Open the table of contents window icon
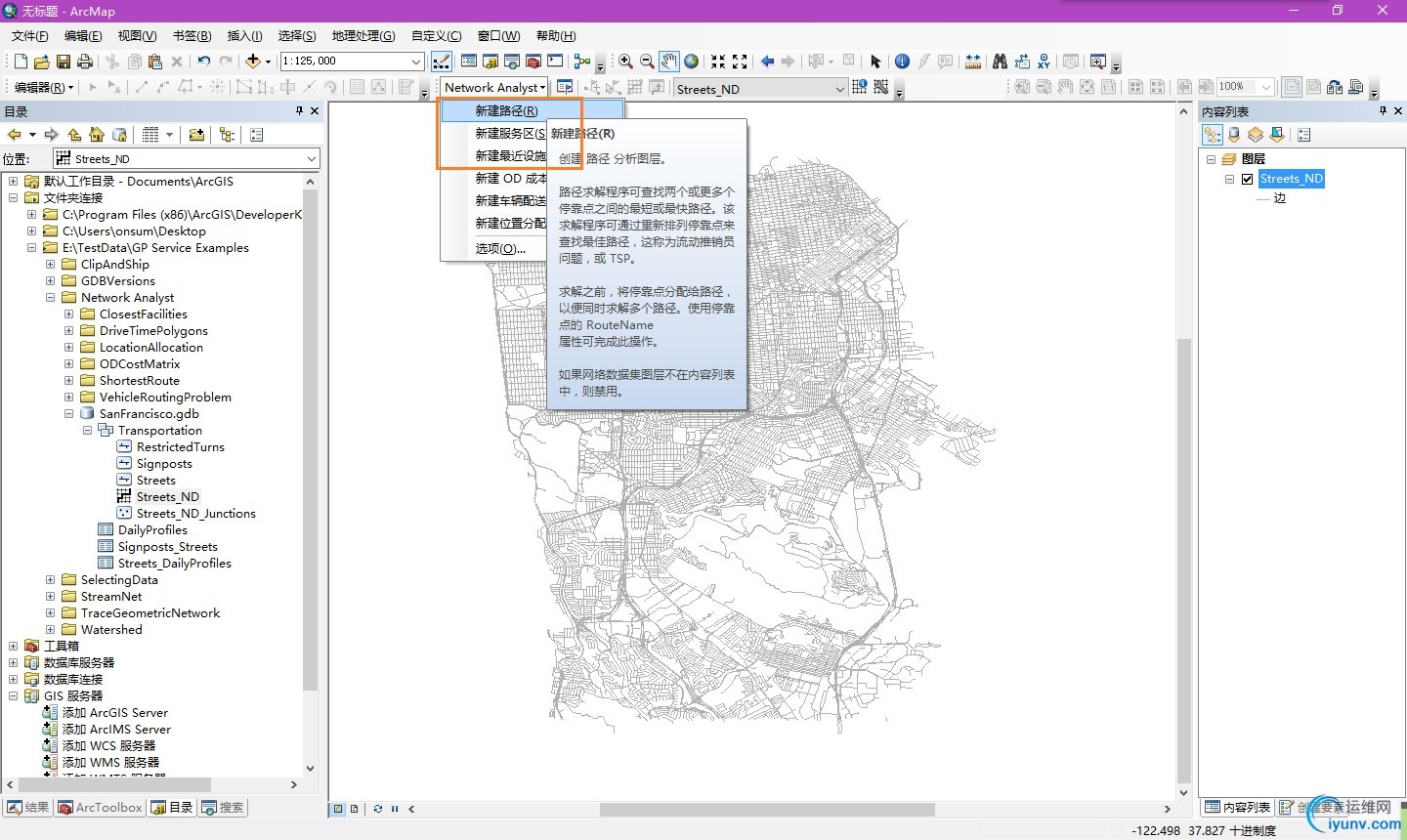The height and width of the screenshot is (840, 1407). pyautogui.click(x=469, y=62)
